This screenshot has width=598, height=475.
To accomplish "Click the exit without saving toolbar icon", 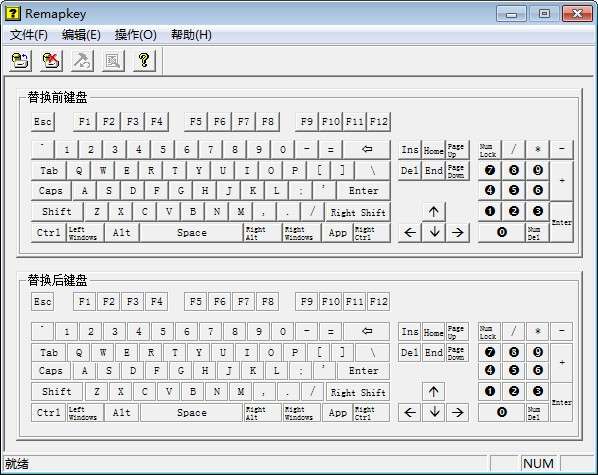I will coord(51,60).
